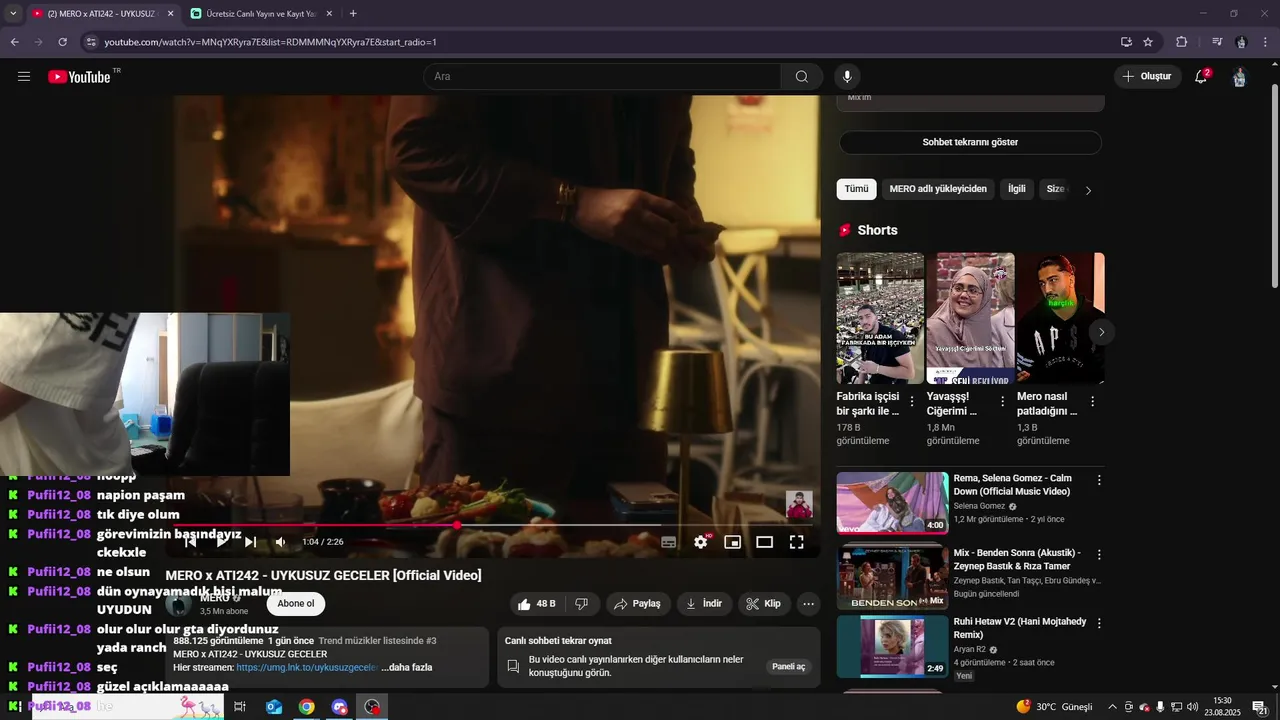This screenshot has height=720, width=1280.
Task: Skip to the next video
Action: coord(251,542)
